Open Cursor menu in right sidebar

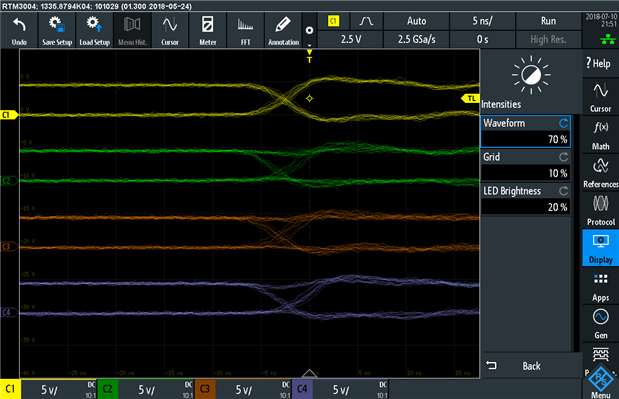tap(600, 97)
